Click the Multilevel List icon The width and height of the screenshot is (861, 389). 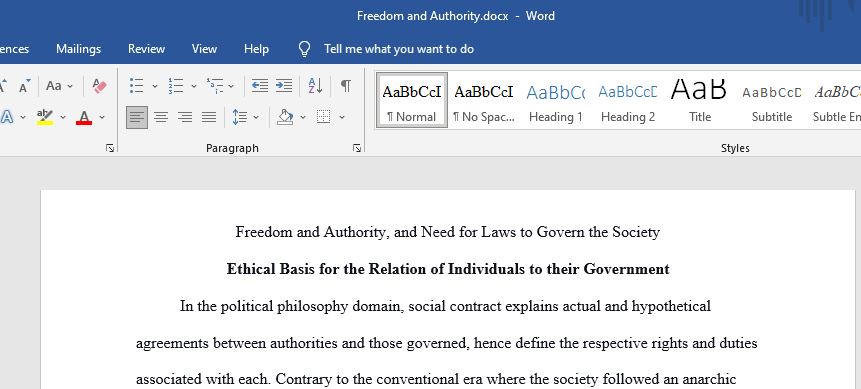(215, 86)
